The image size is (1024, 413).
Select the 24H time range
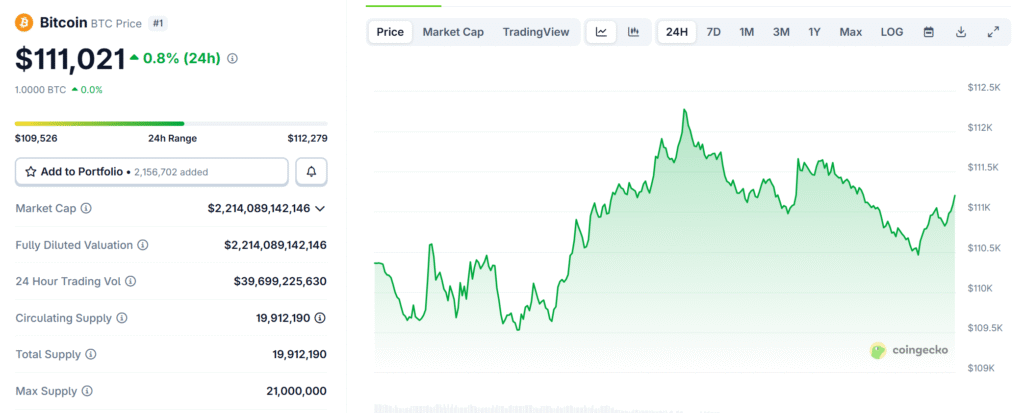[677, 32]
